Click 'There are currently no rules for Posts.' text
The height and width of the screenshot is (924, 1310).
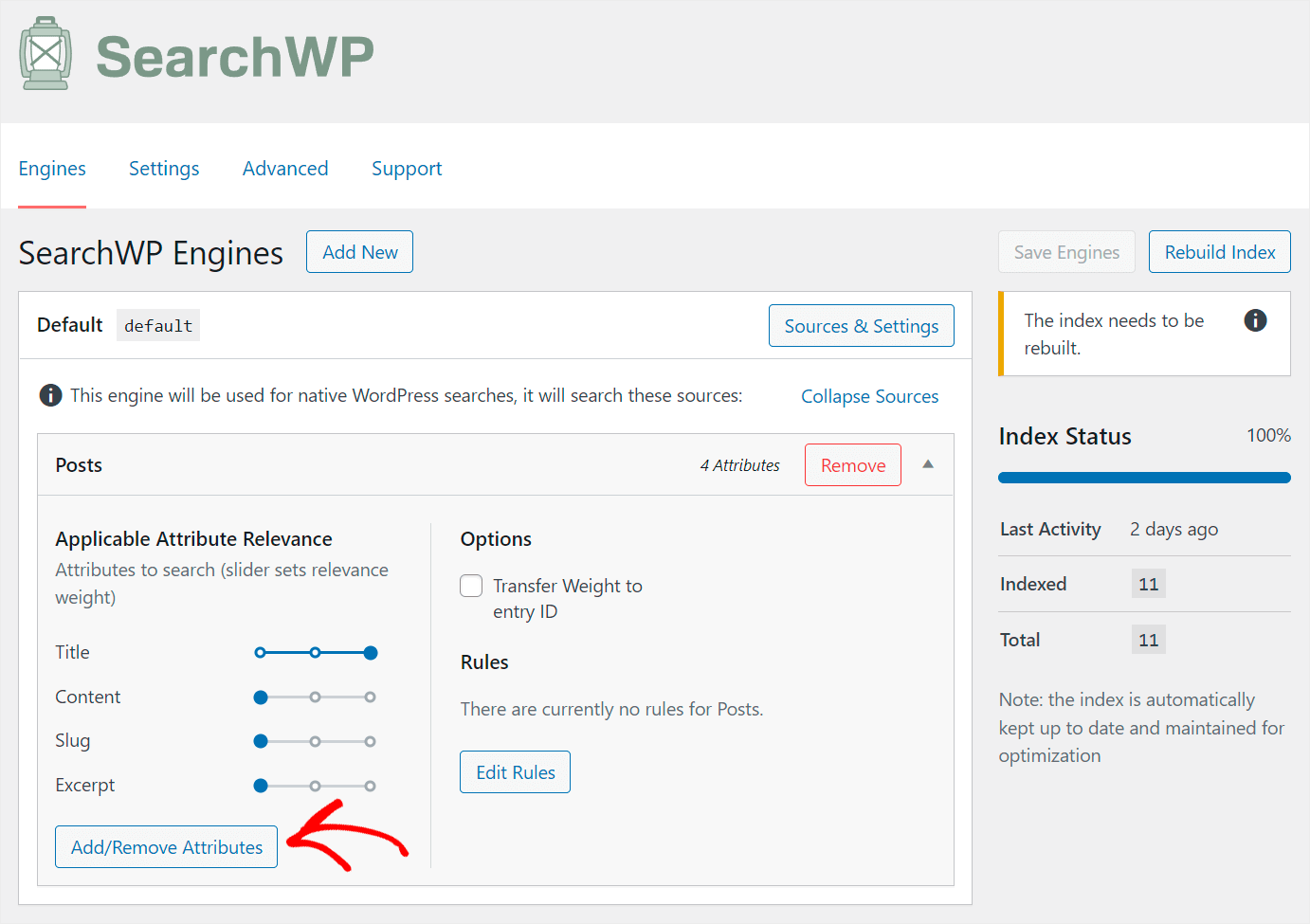[x=611, y=709]
